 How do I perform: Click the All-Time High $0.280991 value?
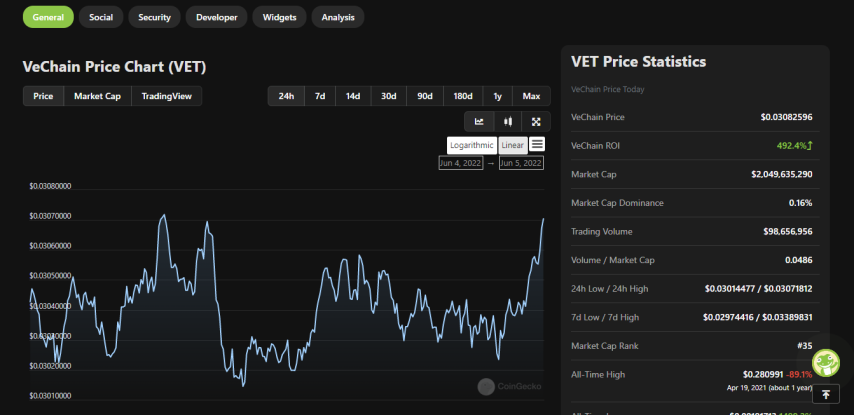763,375
